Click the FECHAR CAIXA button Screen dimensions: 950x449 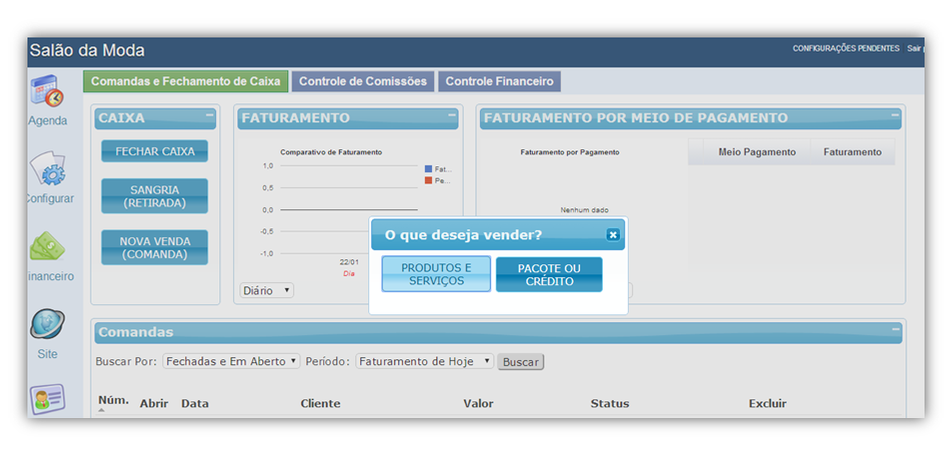click(154, 151)
